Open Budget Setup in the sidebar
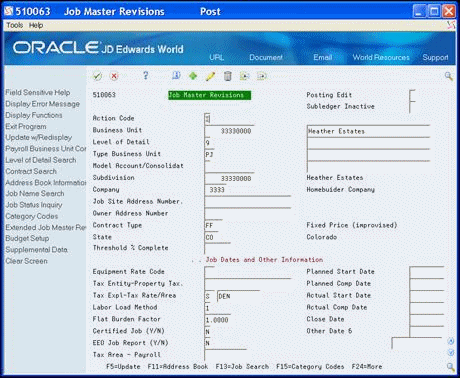The image size is (460, 378). 27,239
